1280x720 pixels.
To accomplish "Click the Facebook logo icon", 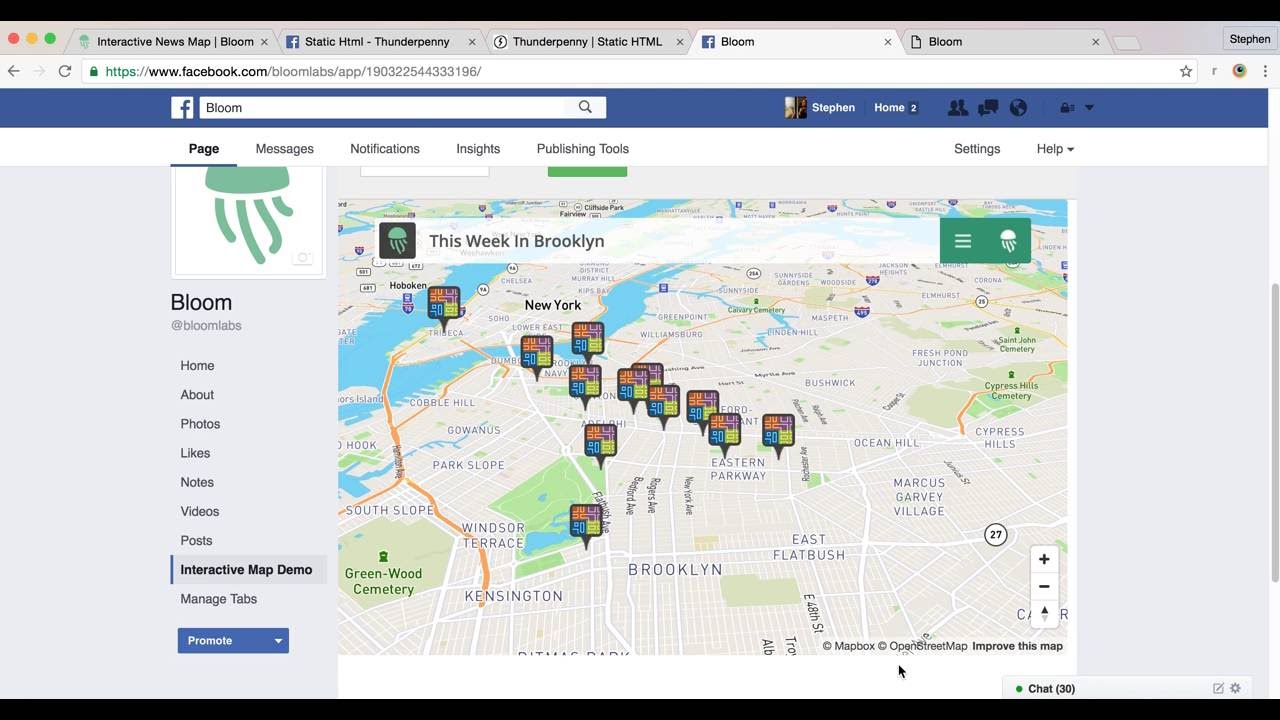I will coord(182,108).
